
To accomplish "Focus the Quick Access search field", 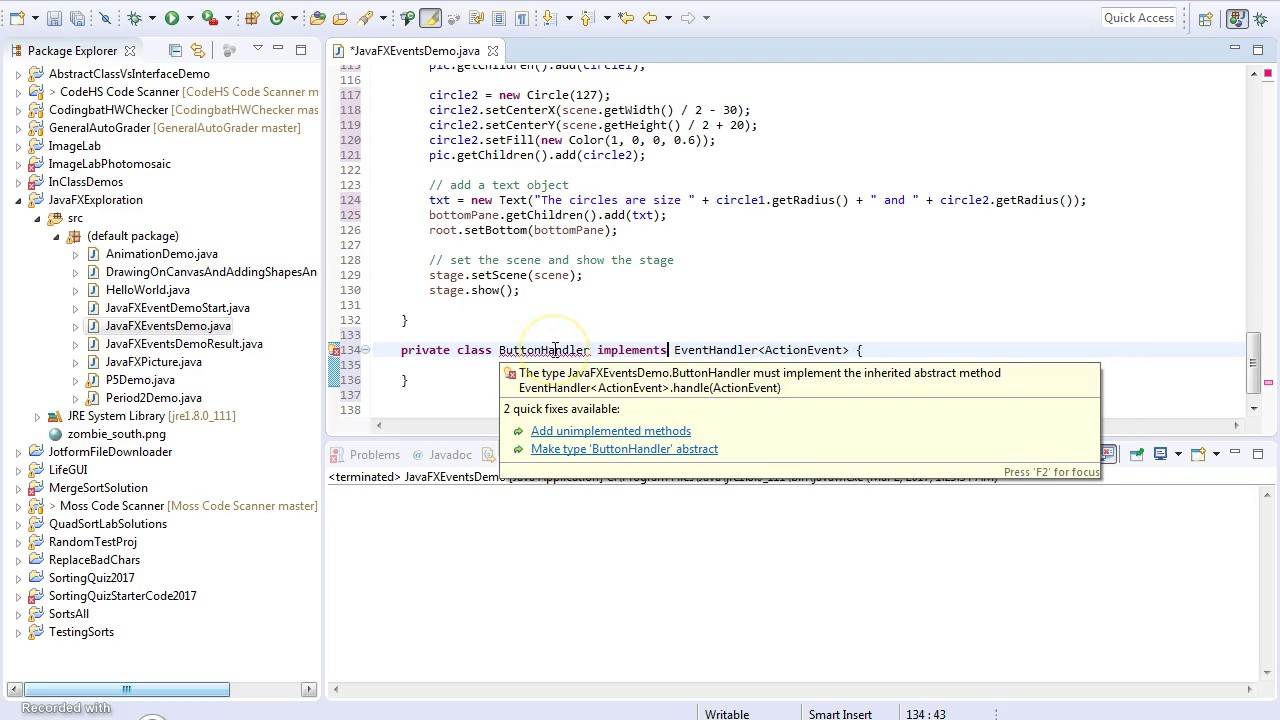I will coord(1139,18).
